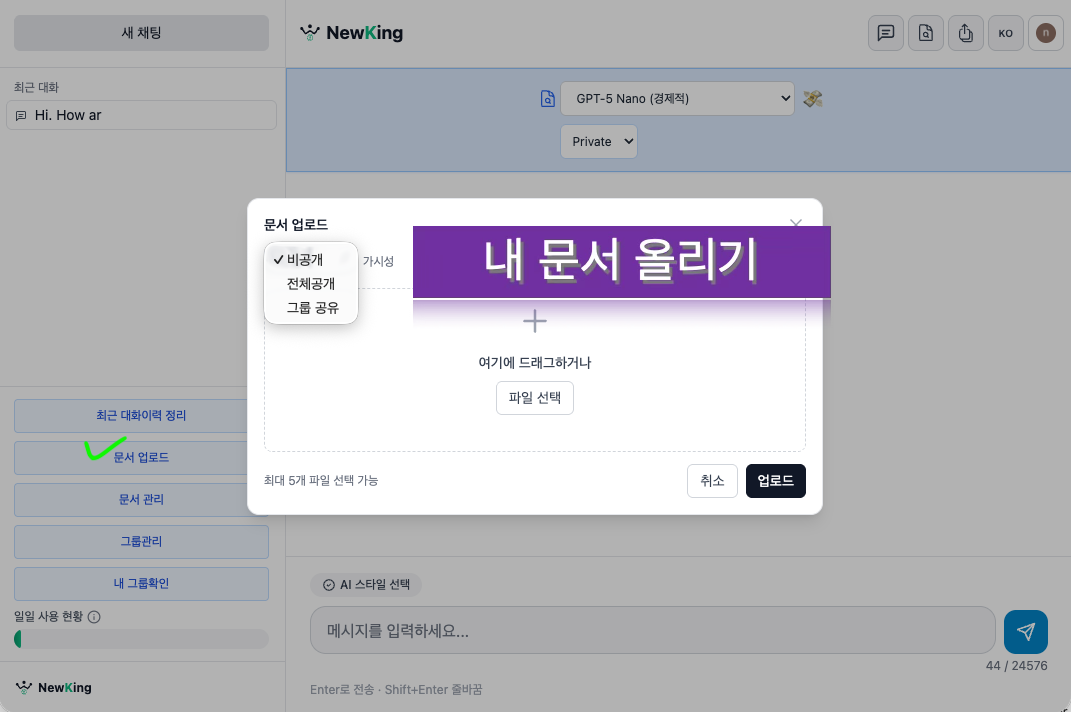The image size is (1071, 712).
Task: Open chat conversations via speech bubble icon
Action: (885, 33)
